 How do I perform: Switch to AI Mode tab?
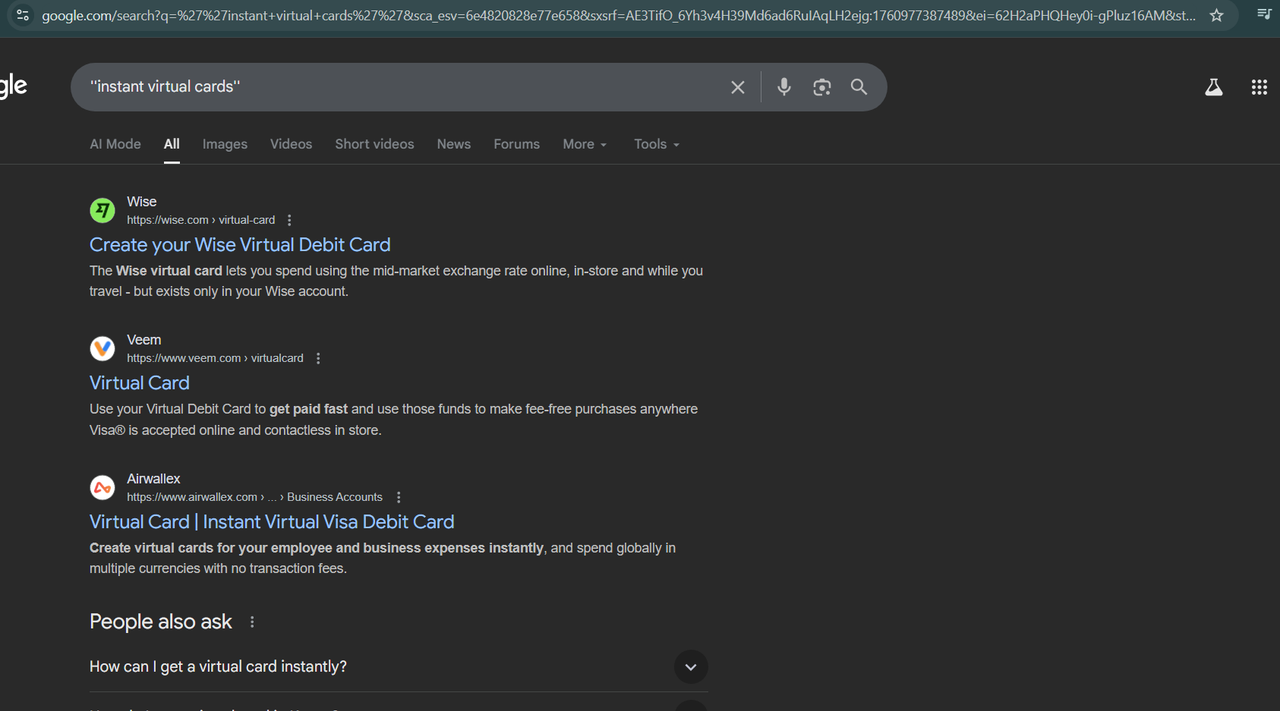click(x=115, y=144)
